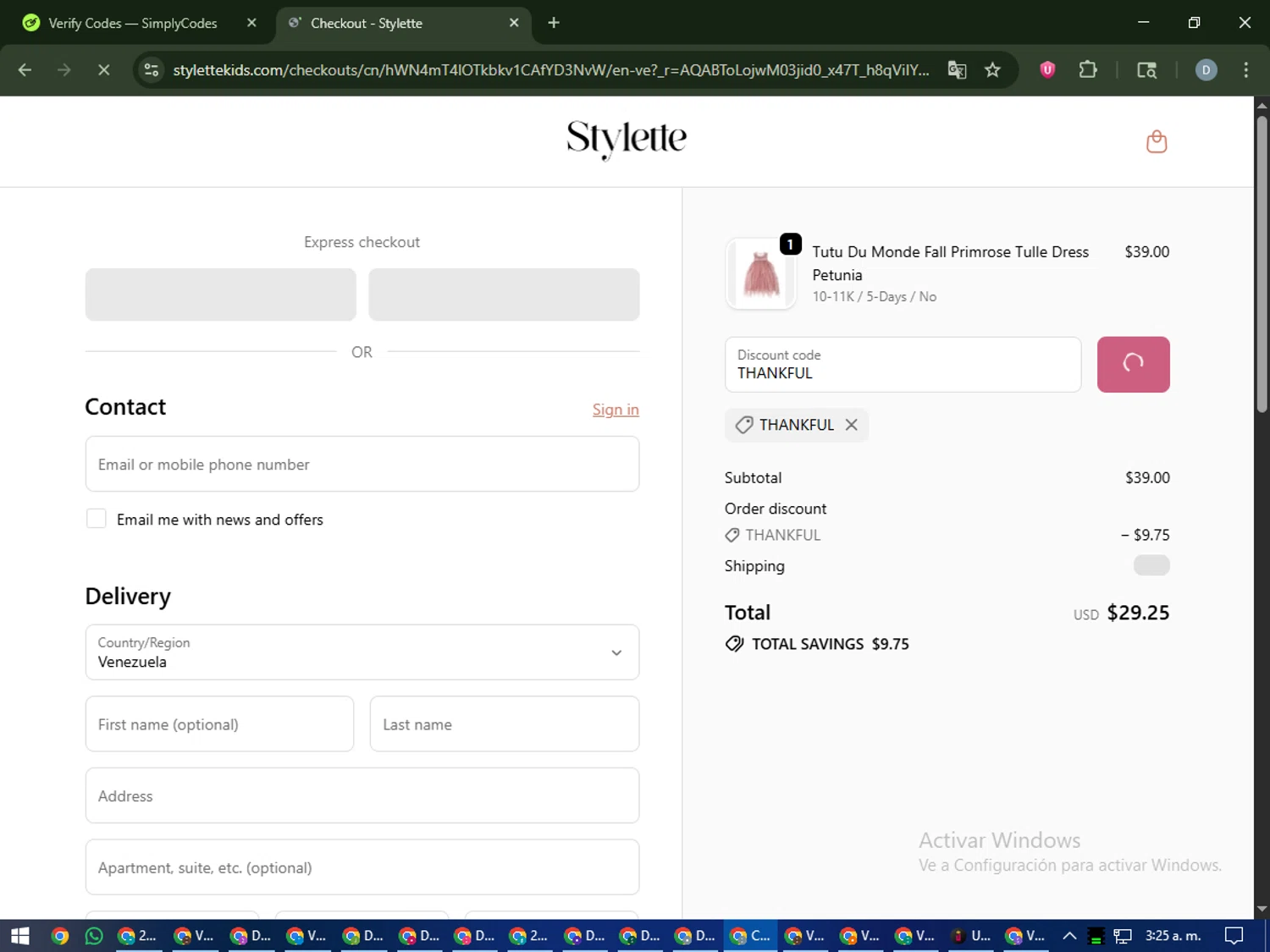Click the Subtotal $39.00 value
The height and width of the screenshot is (952, 1270).
pyautogui.click(x=1147, y=478)
